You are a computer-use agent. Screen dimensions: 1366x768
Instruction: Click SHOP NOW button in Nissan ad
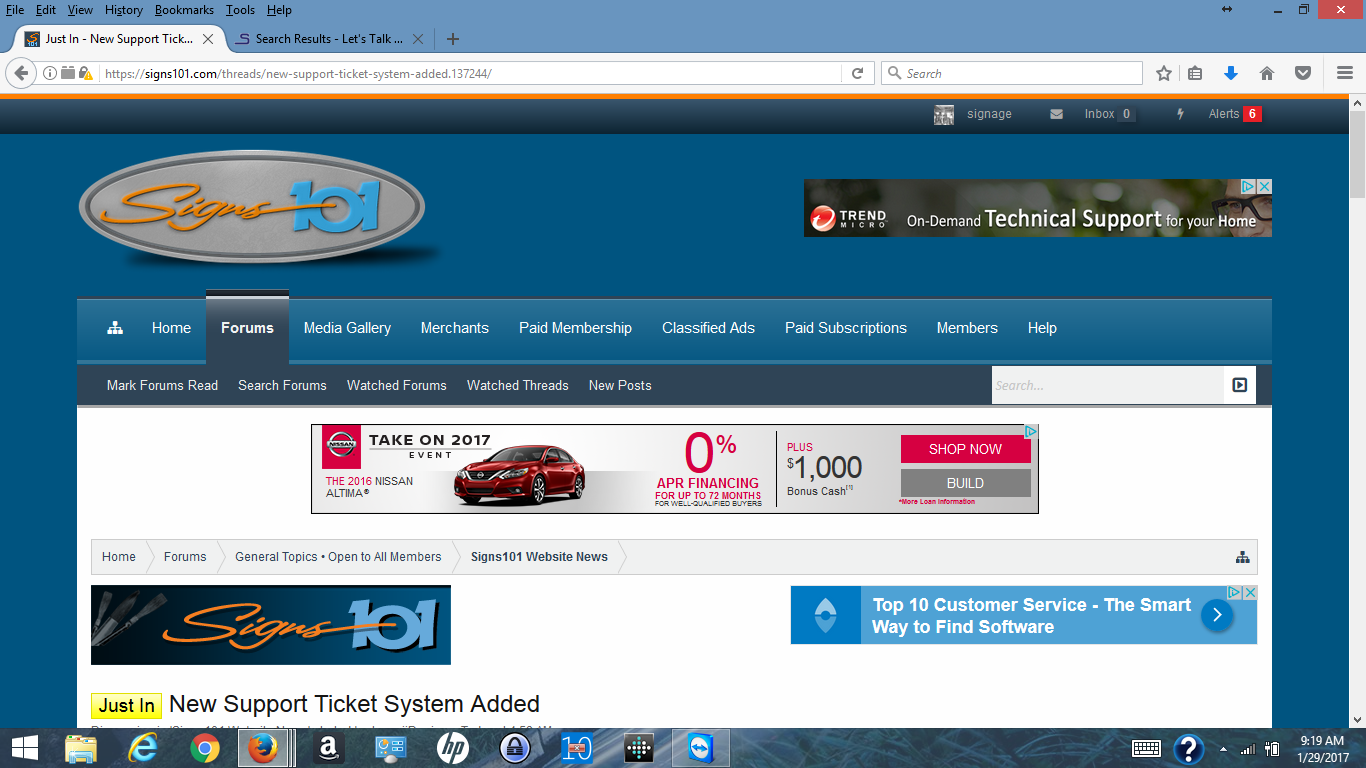pyautogui.click(x=965, y=449)
